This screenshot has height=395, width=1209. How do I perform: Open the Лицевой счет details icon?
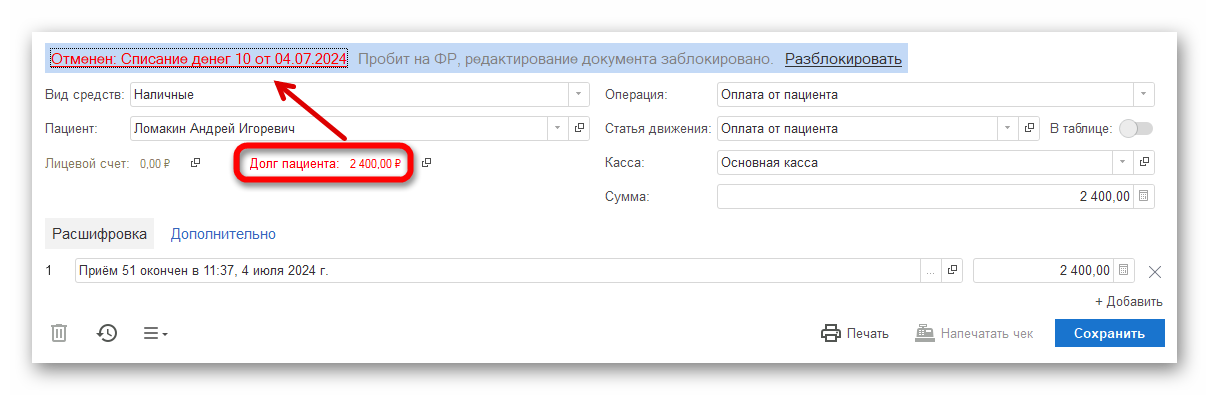[196, 162]
